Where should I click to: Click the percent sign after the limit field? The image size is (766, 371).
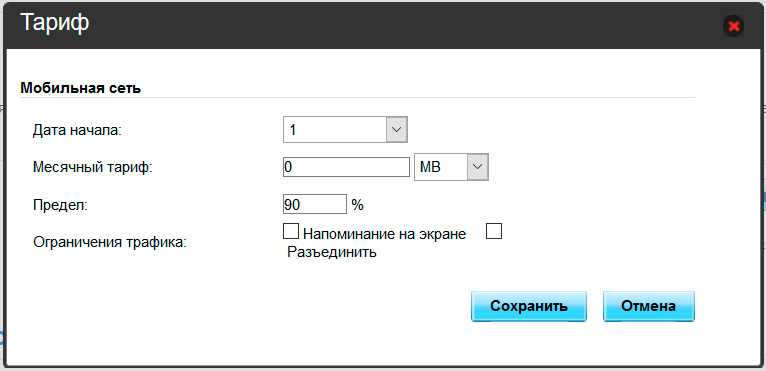358,205
